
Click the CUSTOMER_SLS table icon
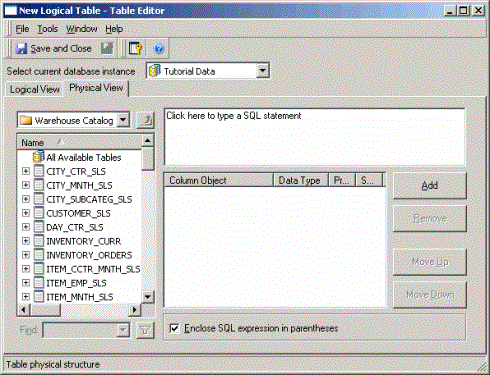[x=39, y=213]
